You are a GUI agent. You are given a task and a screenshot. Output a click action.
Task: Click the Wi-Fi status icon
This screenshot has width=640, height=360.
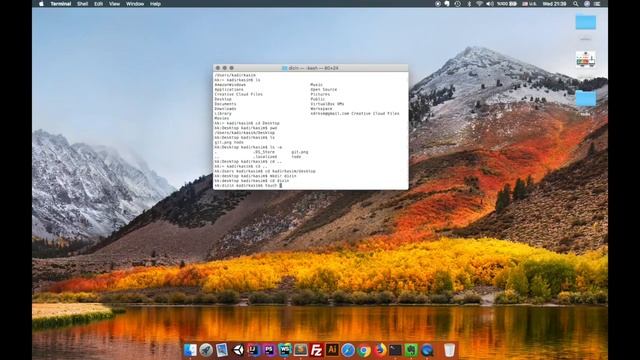pyautogui.click(x=479, y=4)
